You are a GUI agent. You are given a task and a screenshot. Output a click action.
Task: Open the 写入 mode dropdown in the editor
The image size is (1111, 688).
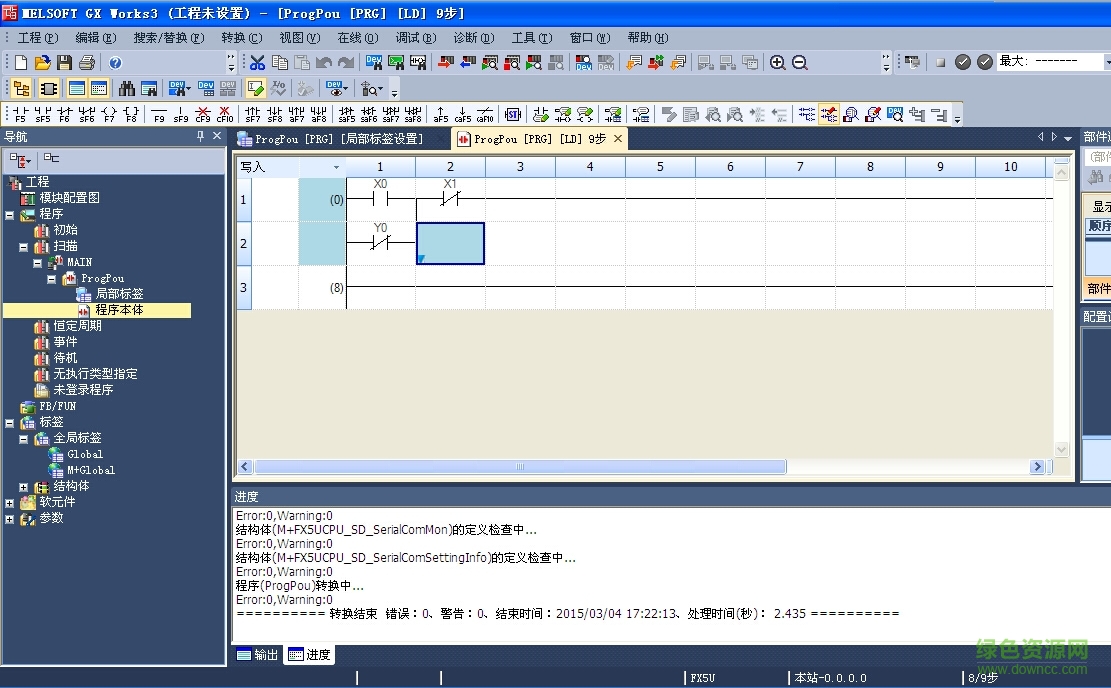(x=337, y=167)
